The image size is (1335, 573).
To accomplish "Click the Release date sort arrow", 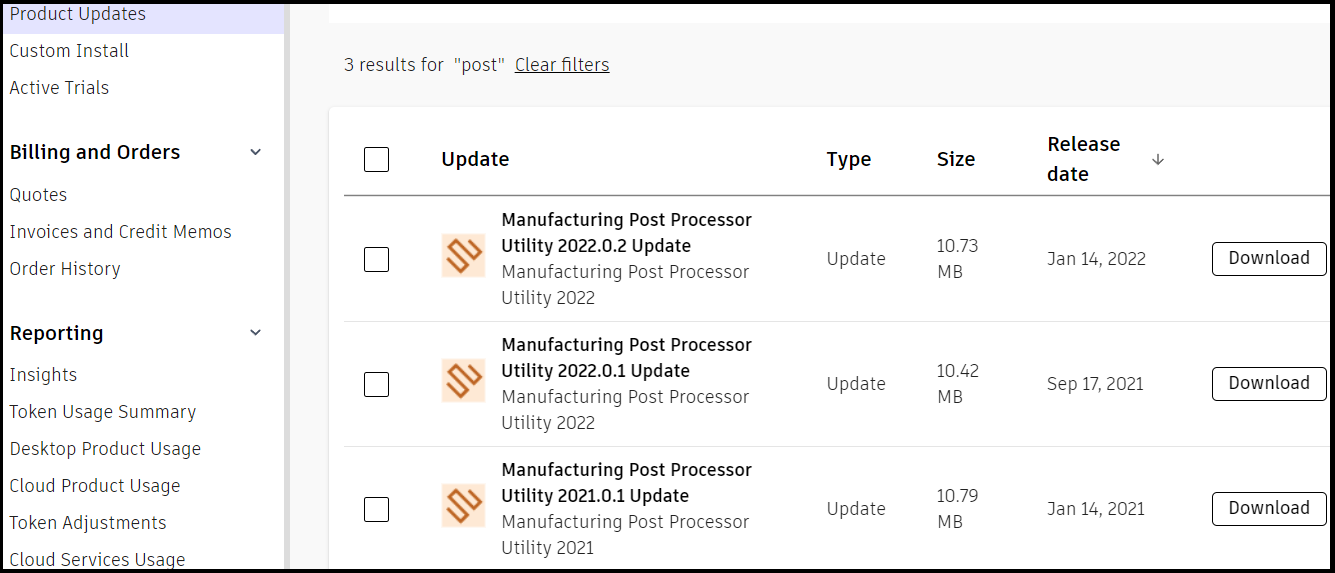I will (1158, 160).
